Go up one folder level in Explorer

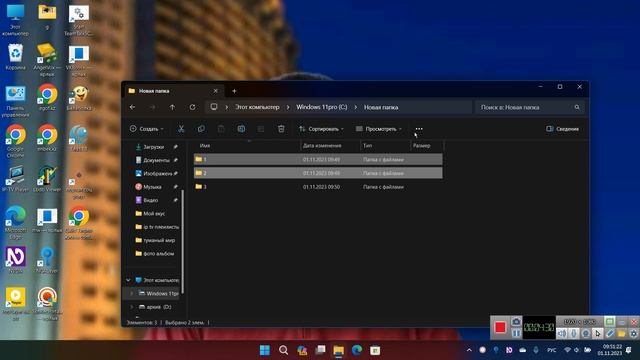172,107
